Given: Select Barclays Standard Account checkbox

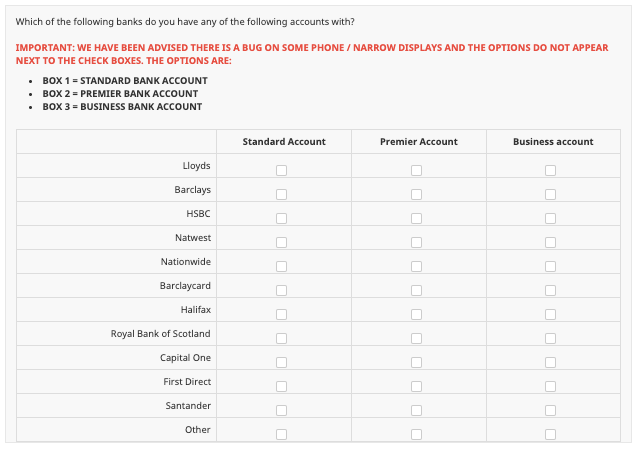Looking at the screenshot, I should pyautogui.click(x=282, y=194).
